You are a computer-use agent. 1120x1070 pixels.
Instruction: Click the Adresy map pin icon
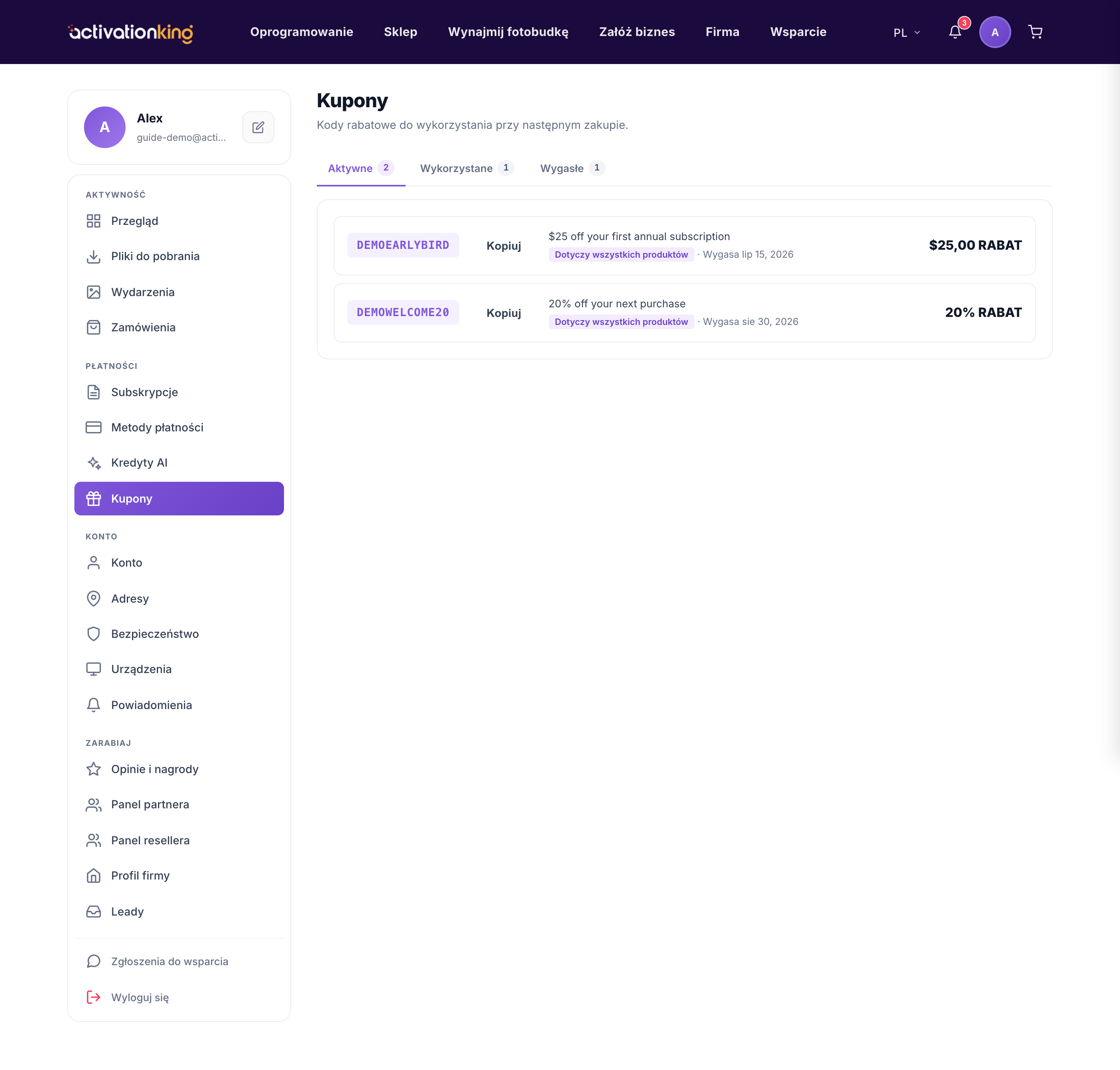tap(94, 598)
